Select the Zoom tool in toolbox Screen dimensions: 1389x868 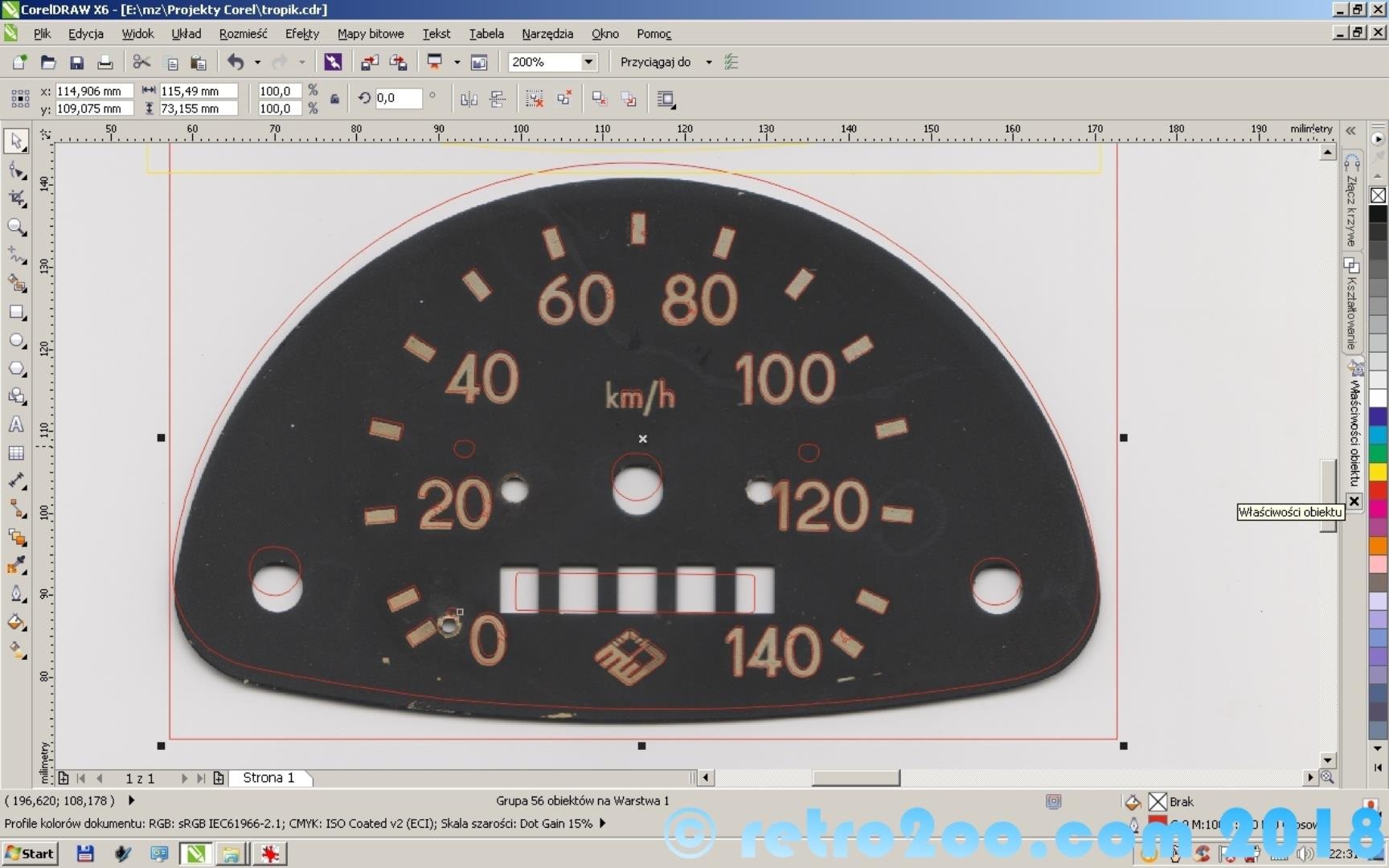pyautogui.click(x=16, y=227)
